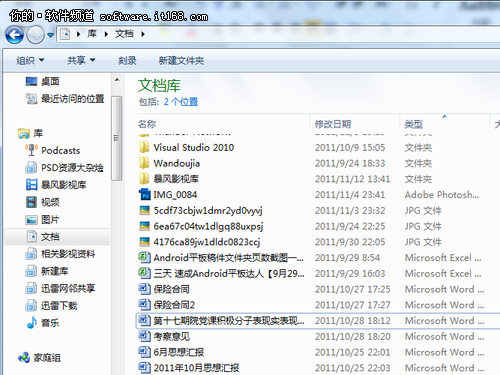This screenshot has width=500, height=375.
Task: Select 文档 library in sidebar
Action: pos(57,237)
